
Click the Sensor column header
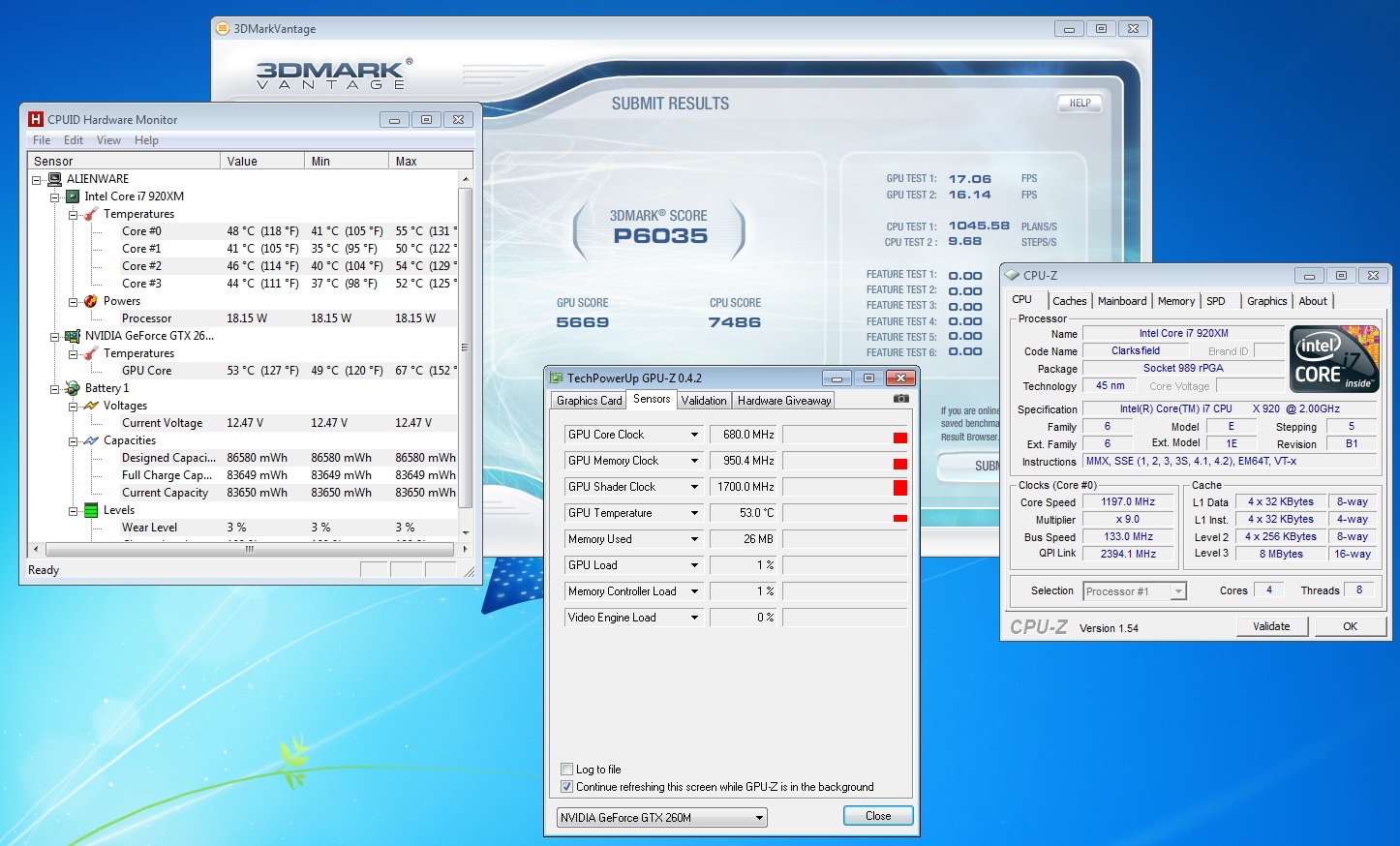point(124,161)
